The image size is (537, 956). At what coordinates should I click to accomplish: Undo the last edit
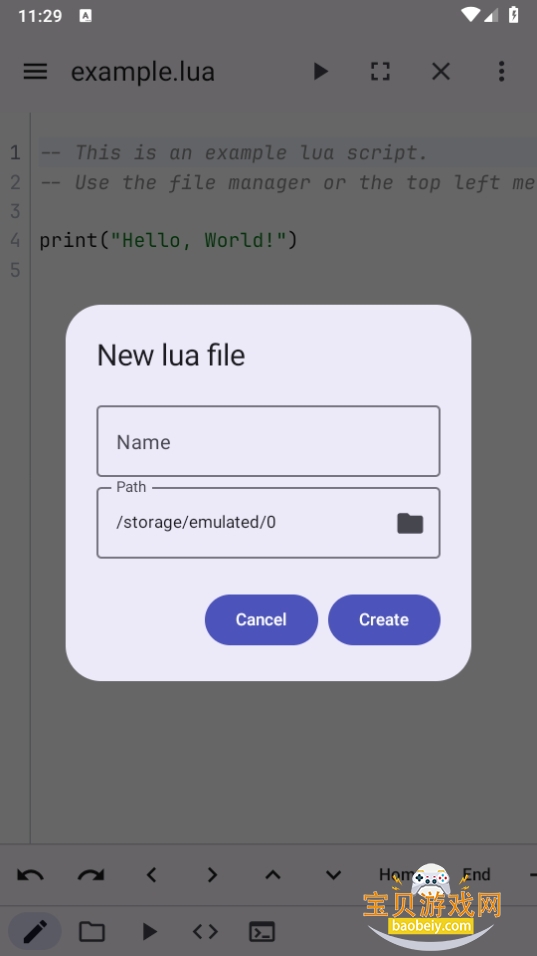tap(30, 875)
